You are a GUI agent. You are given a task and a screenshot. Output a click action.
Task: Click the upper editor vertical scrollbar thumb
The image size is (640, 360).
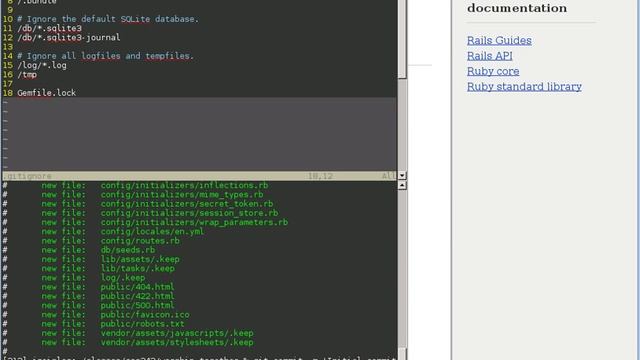pos(402,39)
